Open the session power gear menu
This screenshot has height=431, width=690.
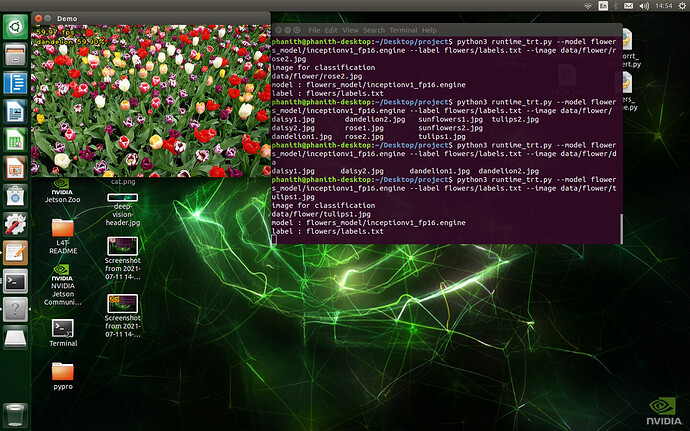click(x=682, y=6)
